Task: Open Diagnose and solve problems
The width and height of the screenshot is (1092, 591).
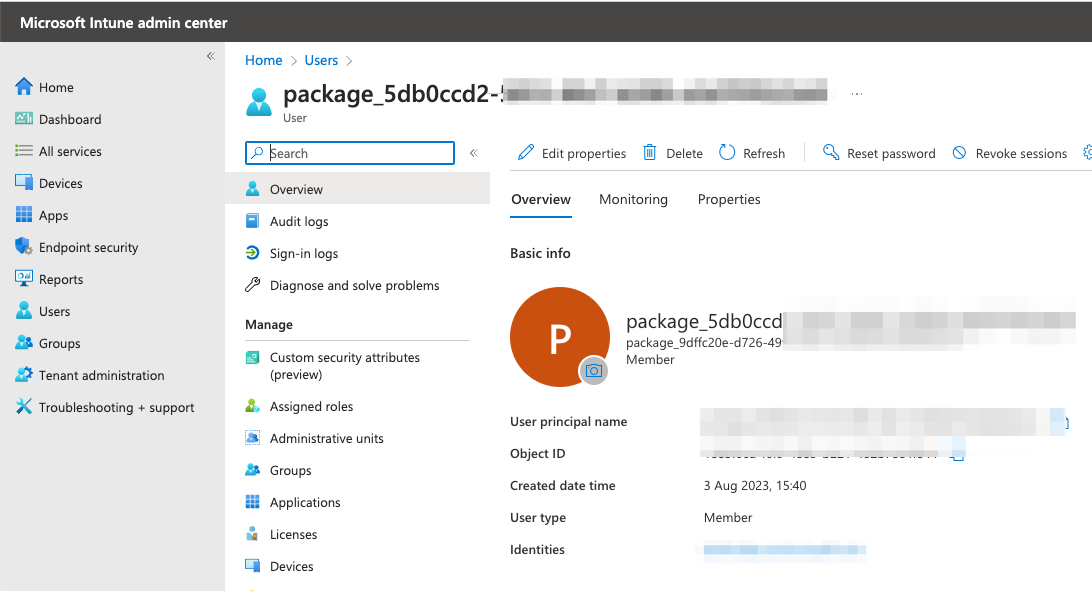Action: [354, 285]
